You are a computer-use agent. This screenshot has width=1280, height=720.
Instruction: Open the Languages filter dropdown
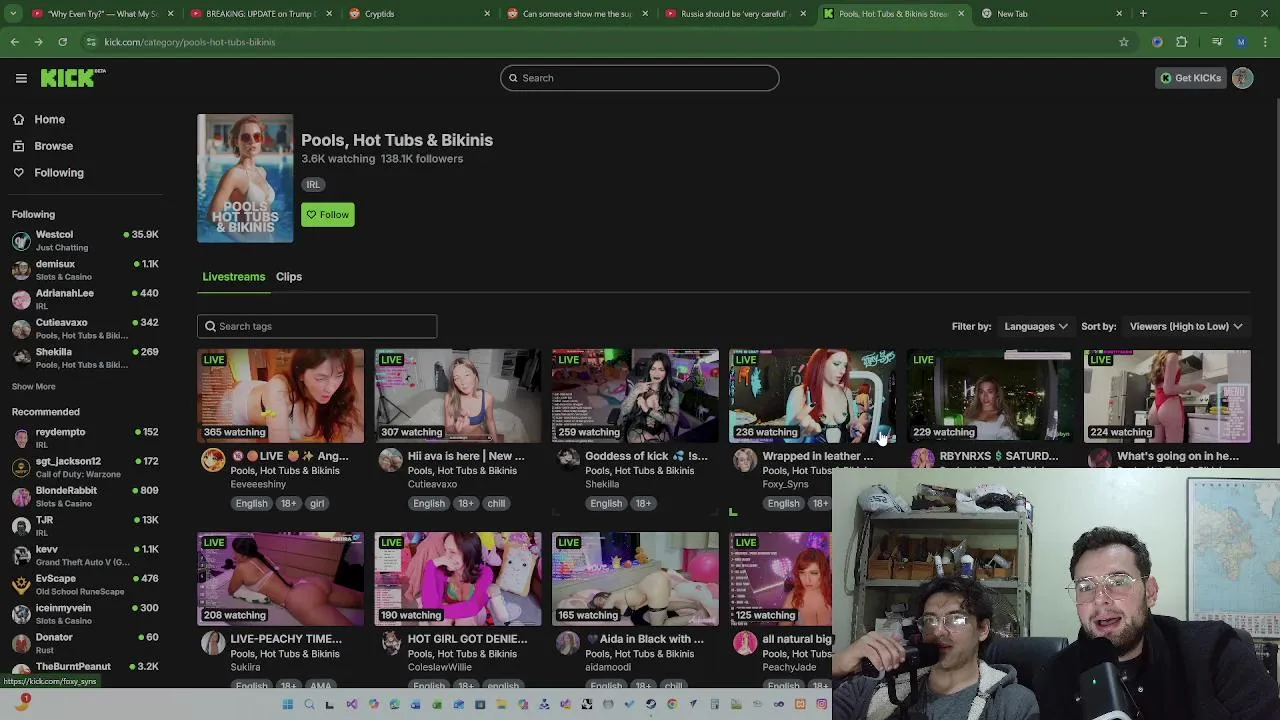pos(1036,326)
